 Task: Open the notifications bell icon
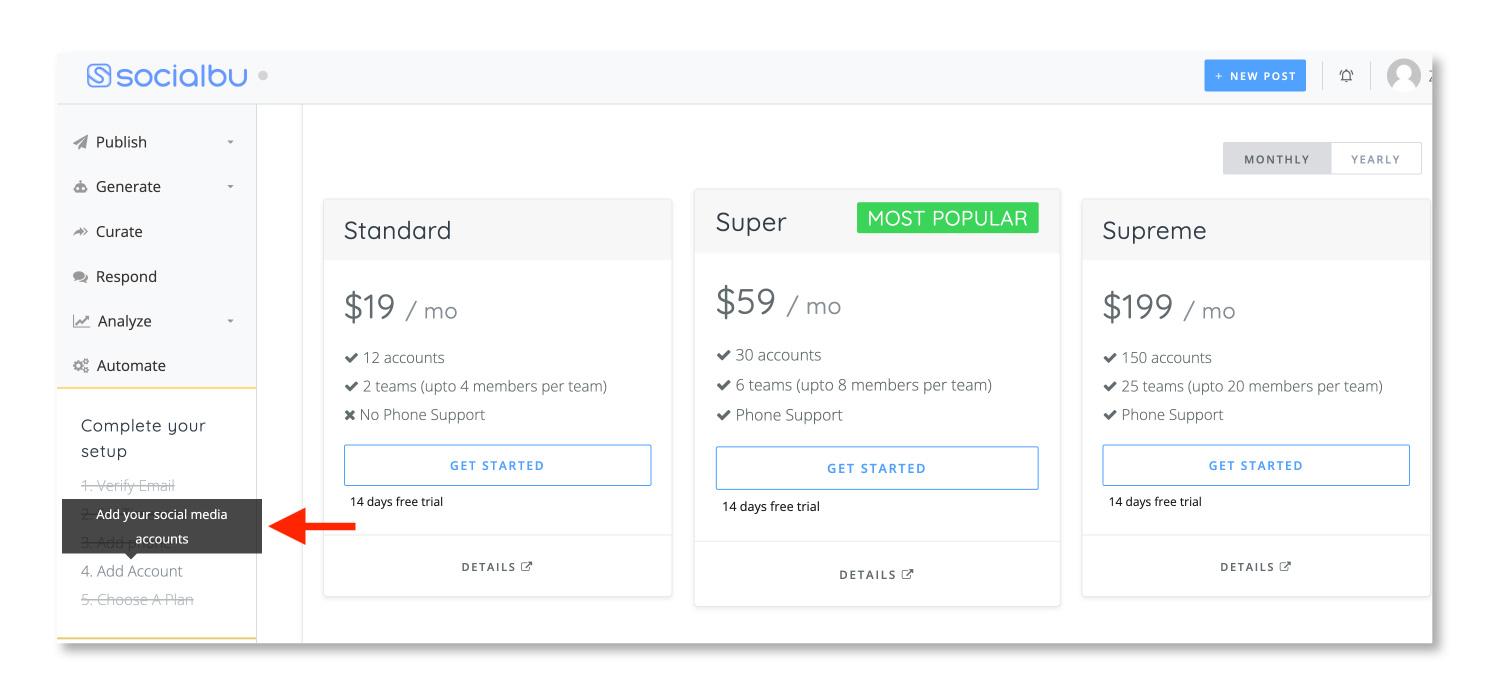point(1345,76)
